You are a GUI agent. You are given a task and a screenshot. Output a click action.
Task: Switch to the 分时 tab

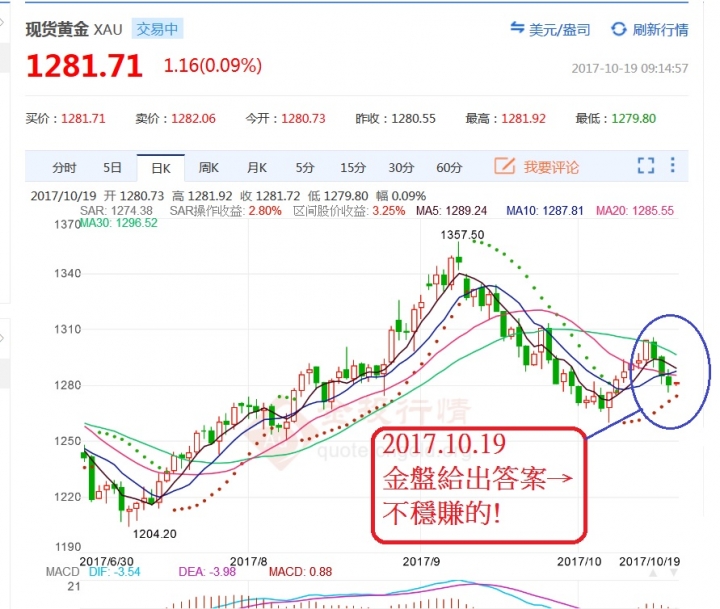point(64,168)
